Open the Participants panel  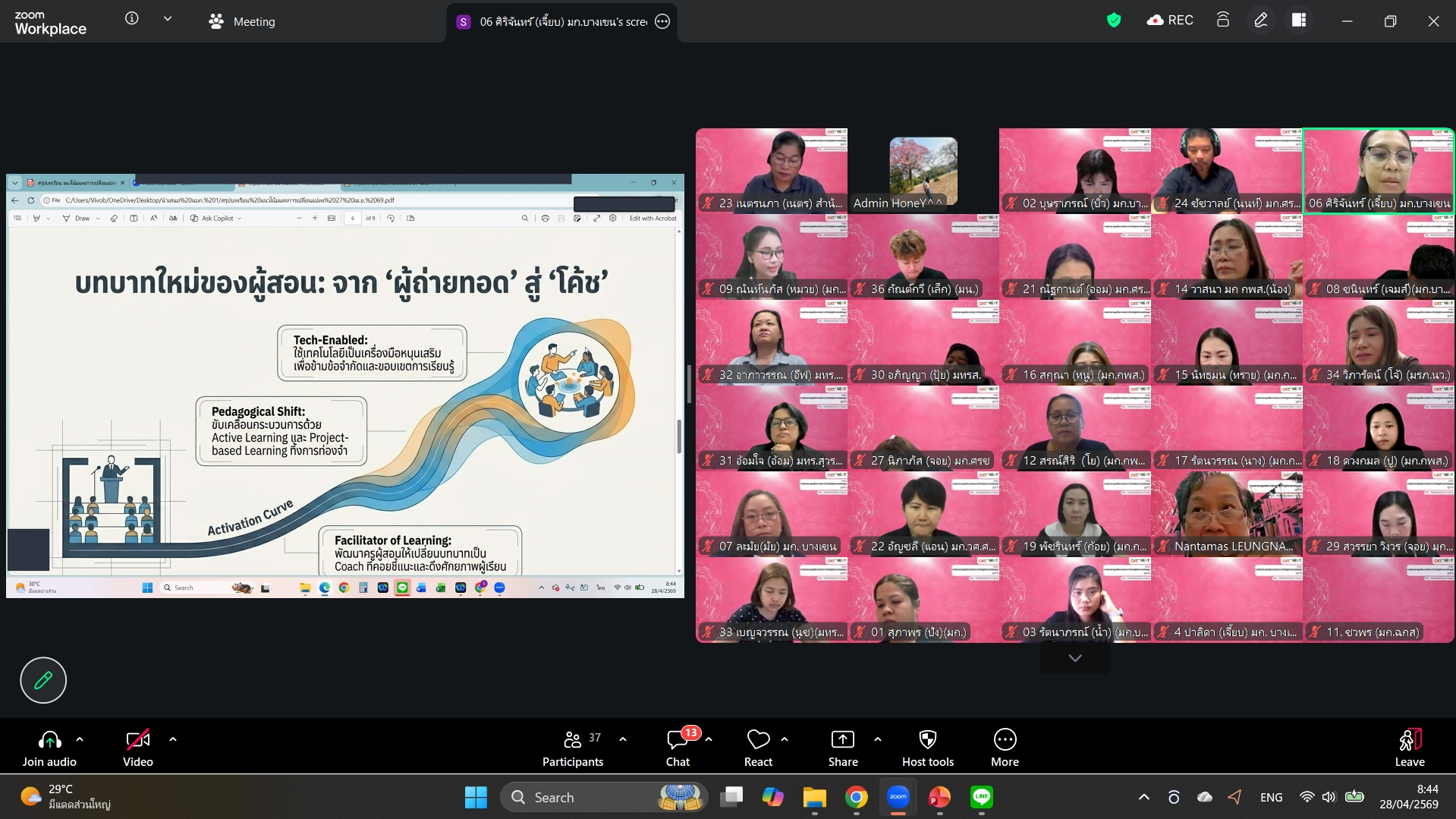[573, 748]
